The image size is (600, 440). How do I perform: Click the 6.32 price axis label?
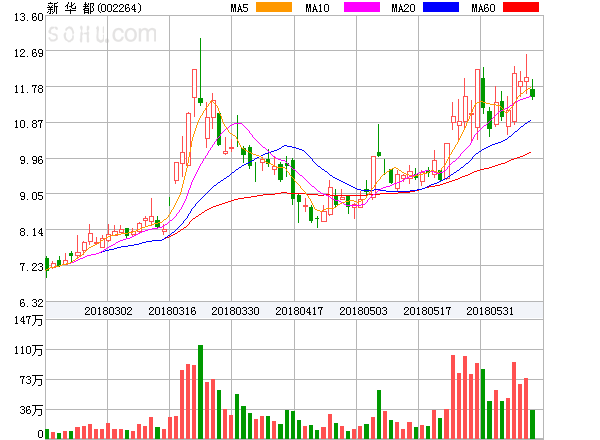pos(31,303)
